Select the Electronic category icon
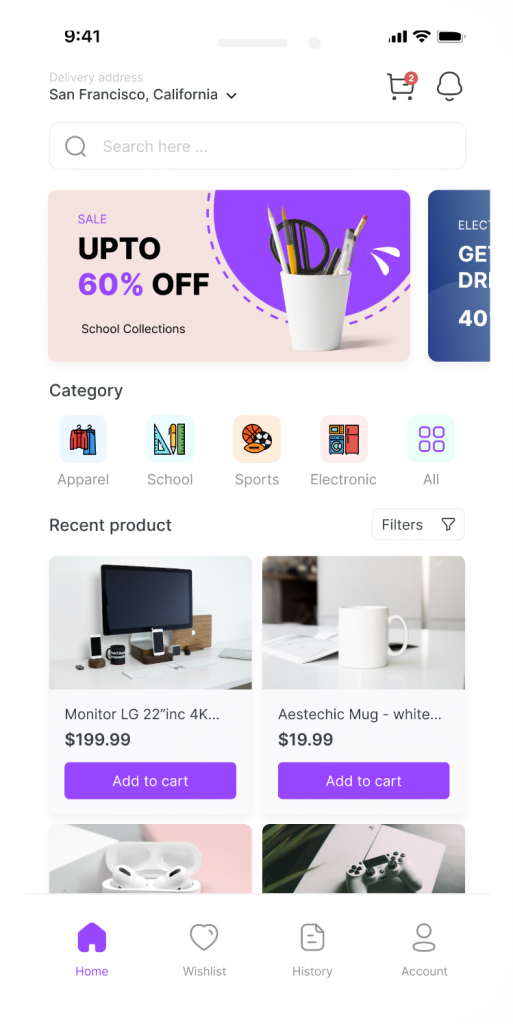 tap(344, 439)
